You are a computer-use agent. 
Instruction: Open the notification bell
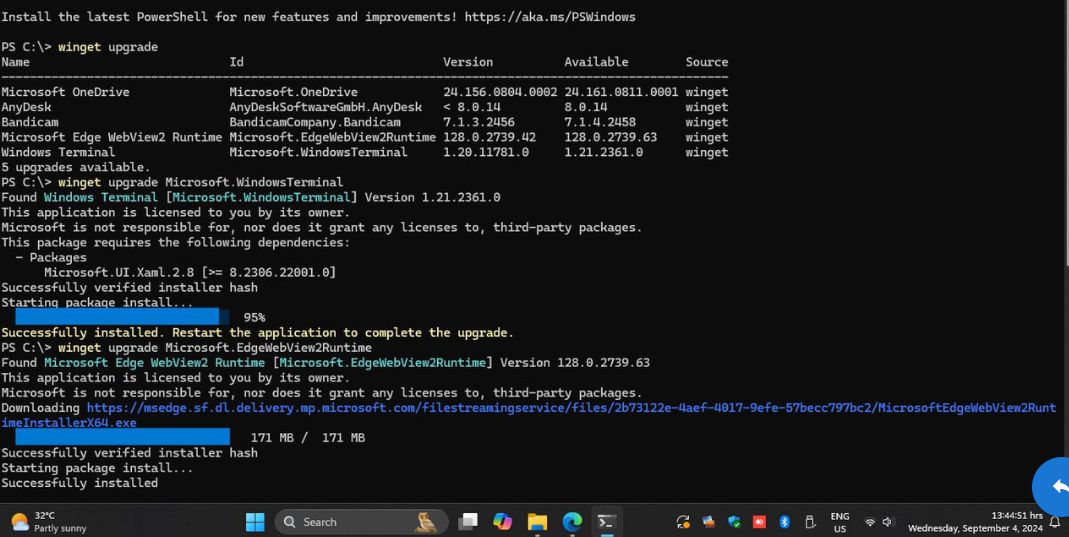(x=1055, y=522)
